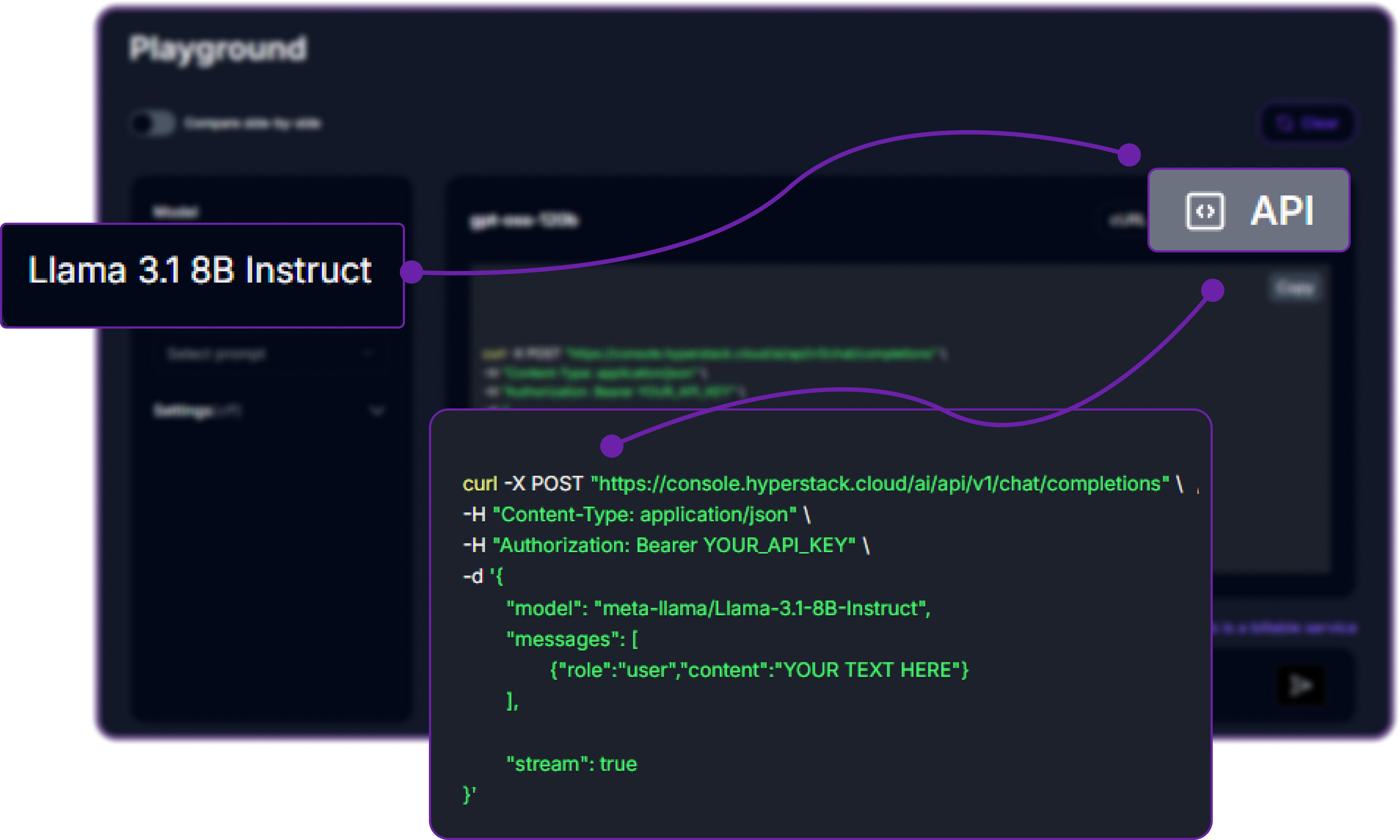Viewport: 1400px width, 840px height.
Task: Click the code brackets icon beside API
Action: coord(1205,211)
